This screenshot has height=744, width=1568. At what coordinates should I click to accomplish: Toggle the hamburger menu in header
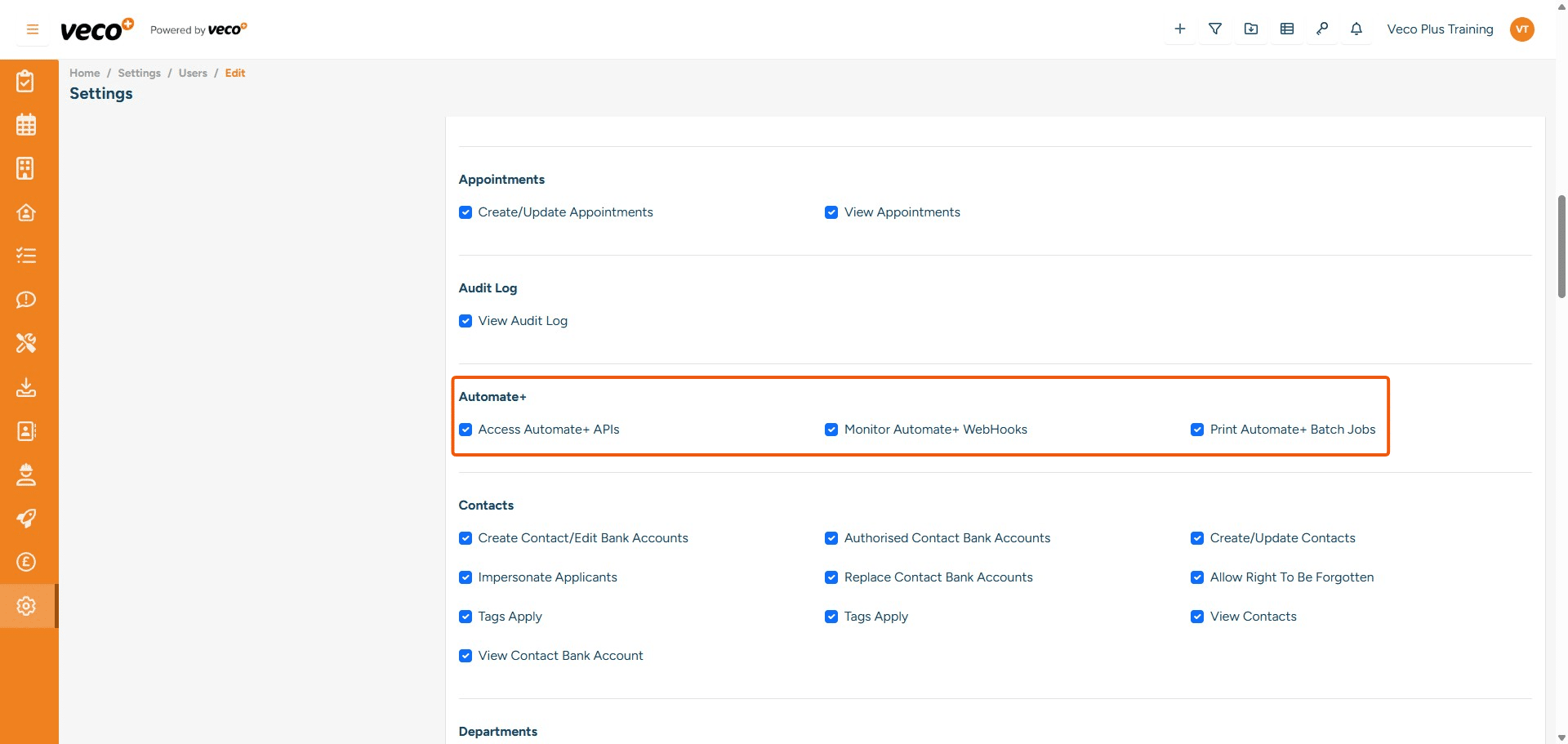33,29
